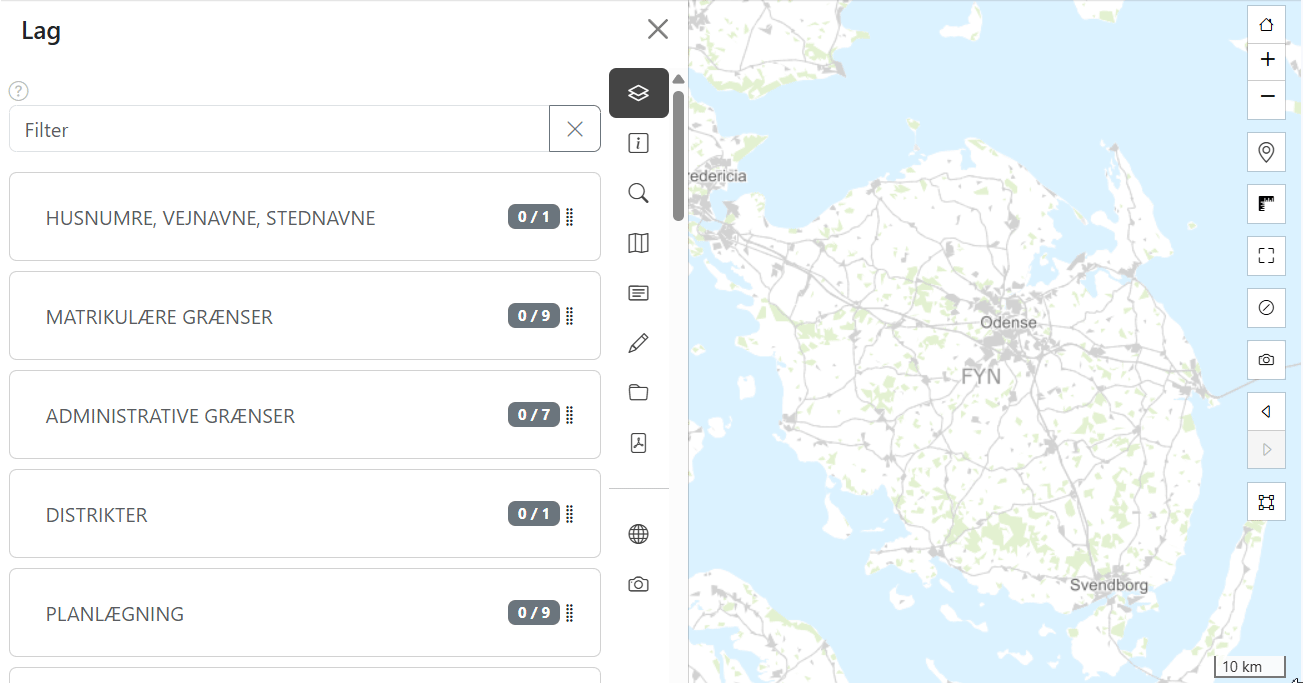
Task: Click the Filter text field
Action: [x=280, y=130]
